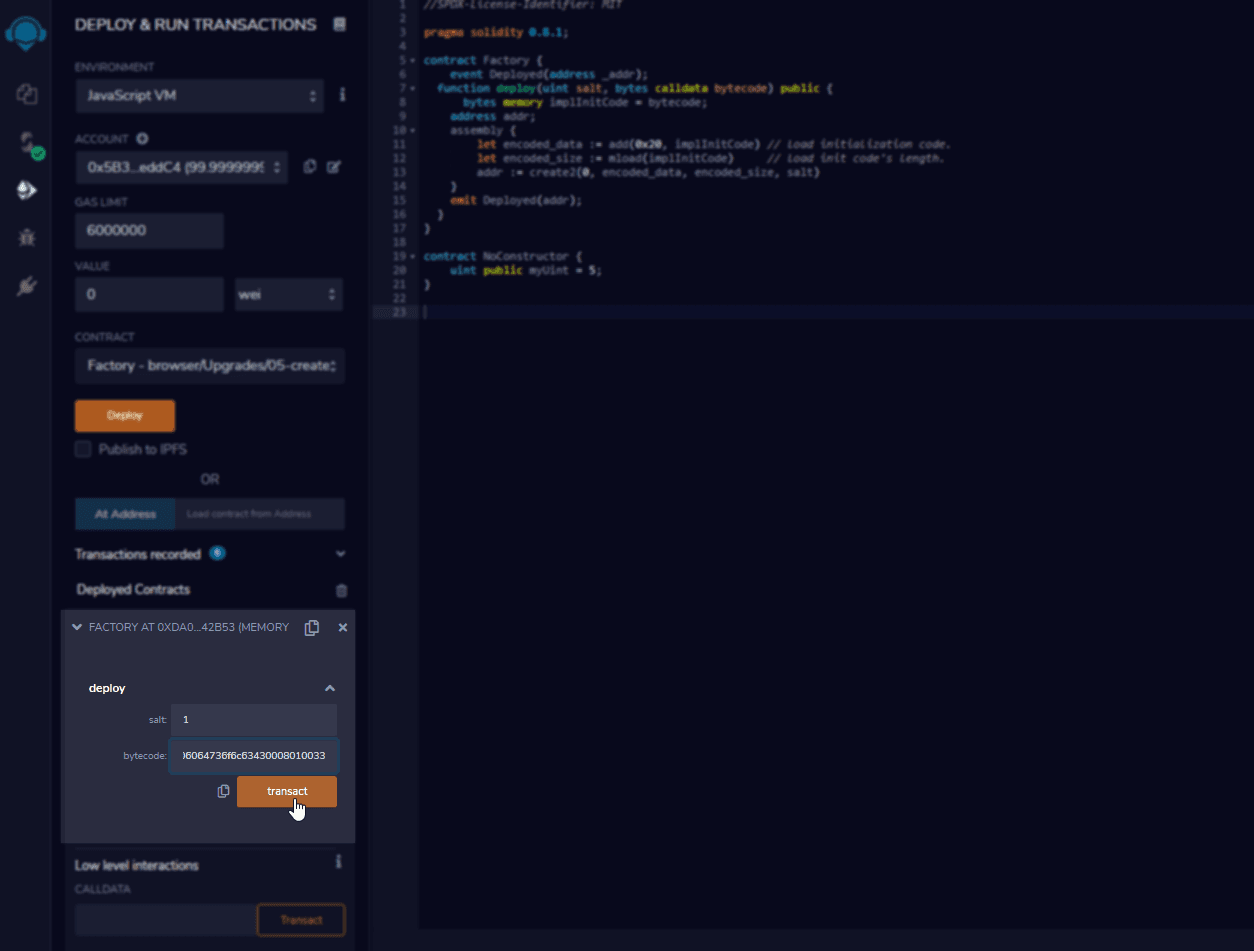Collapse the Factory deployed contract
This screenshot has height=951, width=1254.
[x=77, y=627]
